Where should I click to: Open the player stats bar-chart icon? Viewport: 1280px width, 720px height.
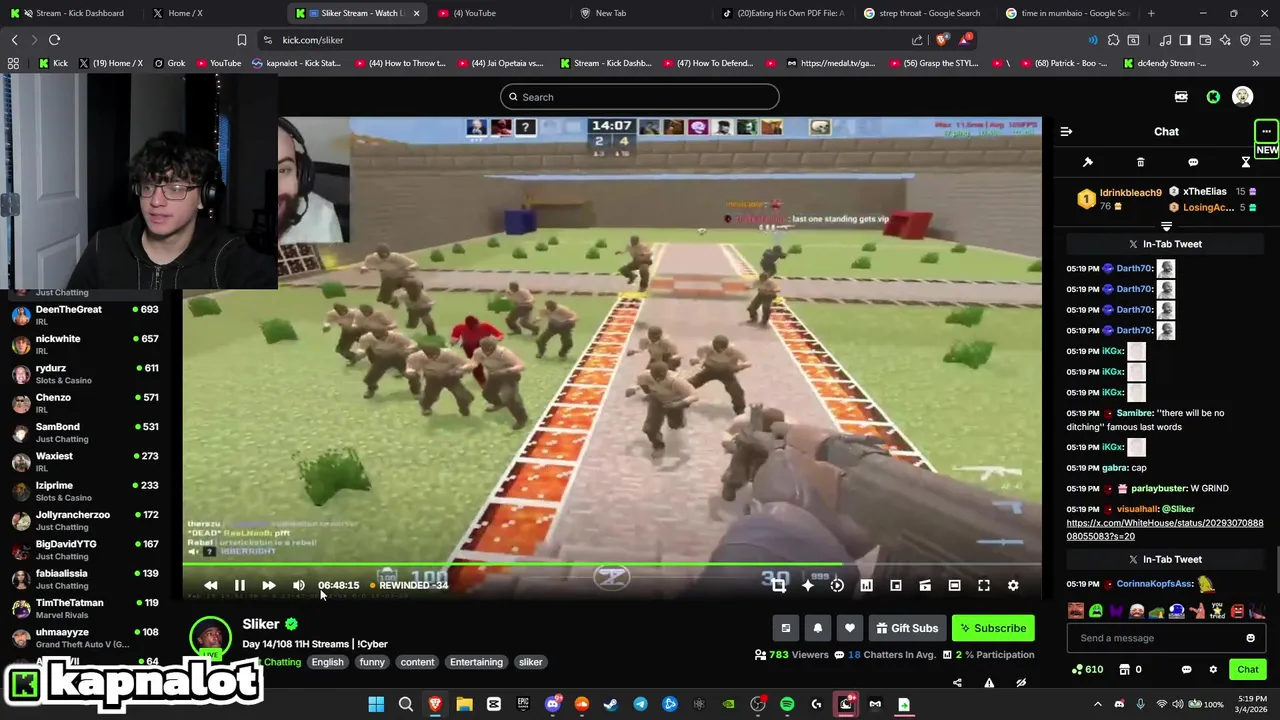click(866, 585)
